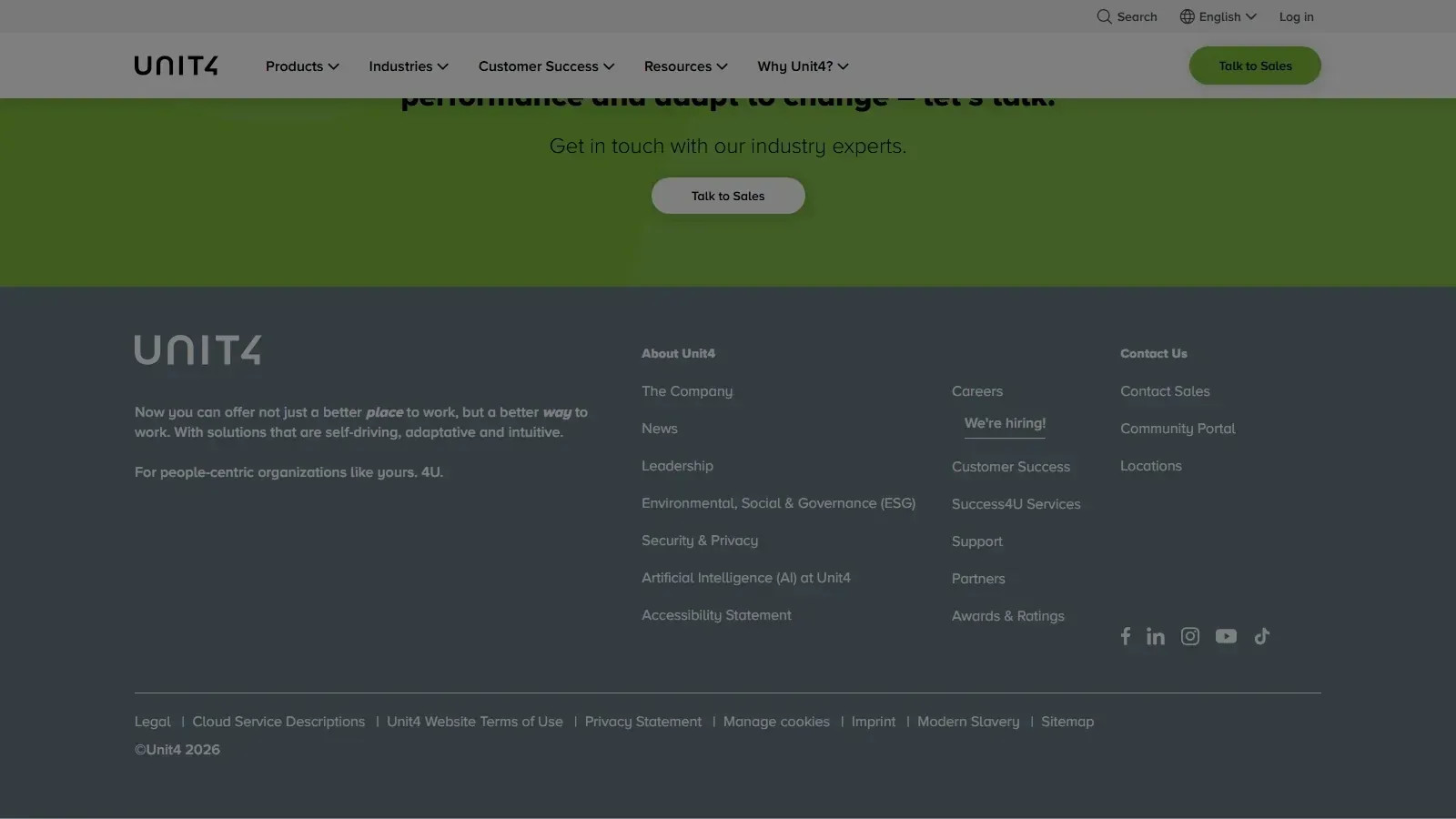Click the Search magnifier icon
Viewport: 1456px width, 819px height.
coord(1104,16)
